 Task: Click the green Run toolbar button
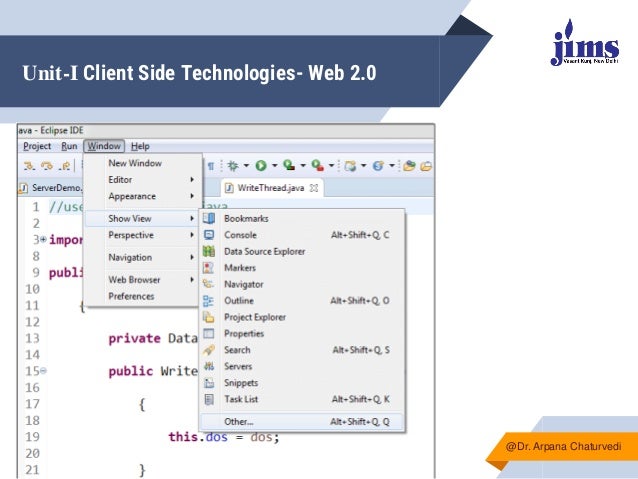[261, 166]
